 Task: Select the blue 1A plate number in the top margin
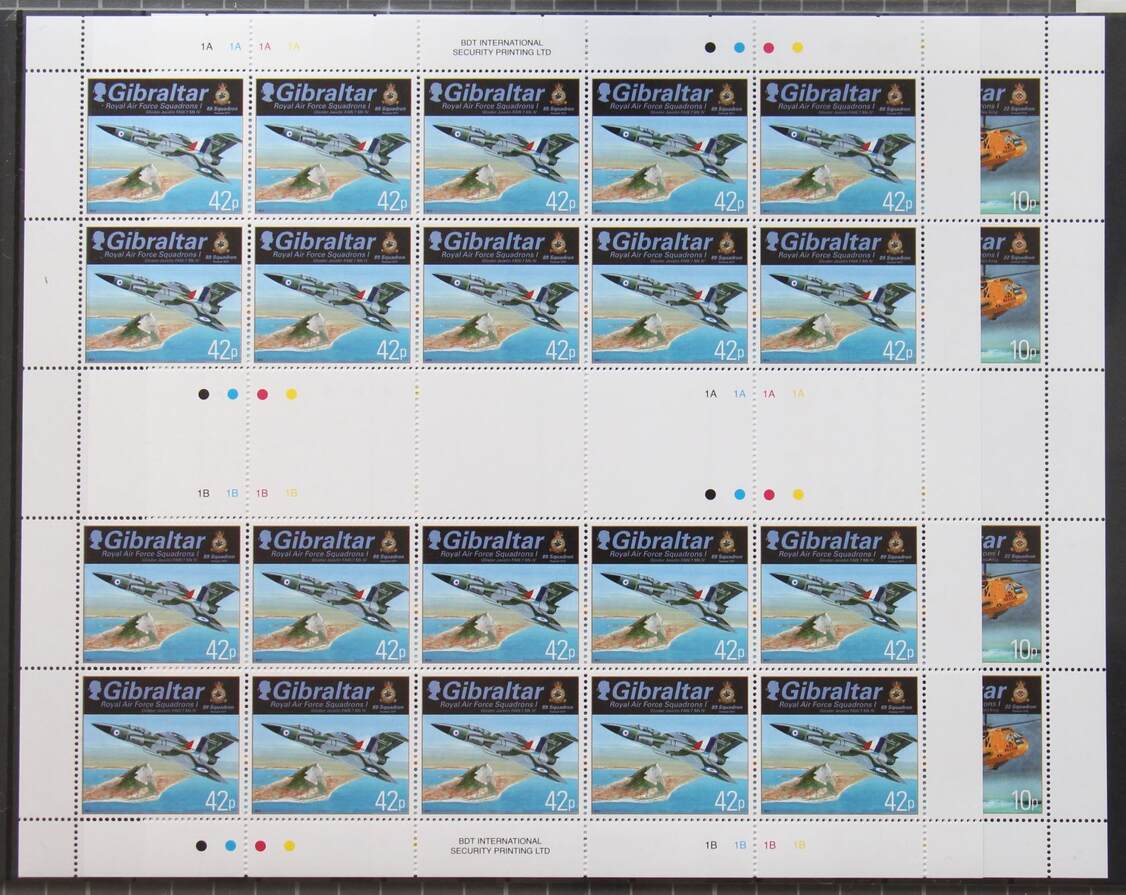(x=236, y=47)
